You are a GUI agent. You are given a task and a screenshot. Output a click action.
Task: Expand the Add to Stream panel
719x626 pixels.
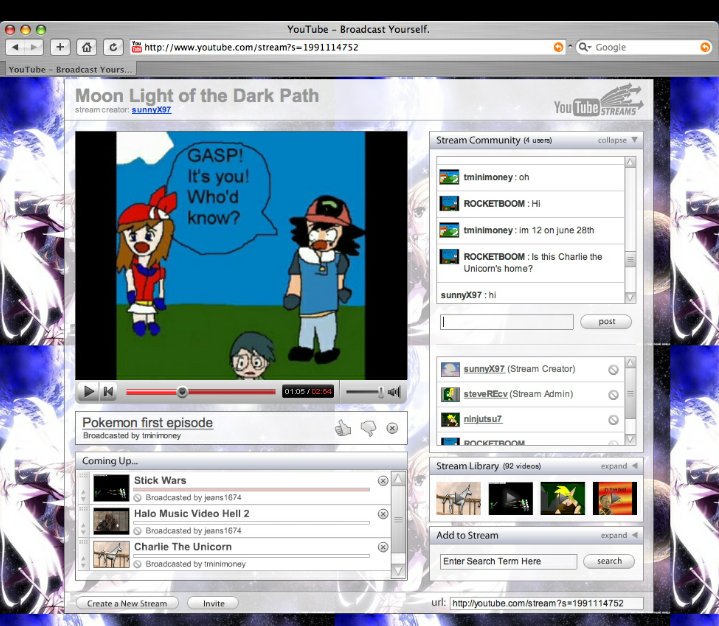(619, 535)
